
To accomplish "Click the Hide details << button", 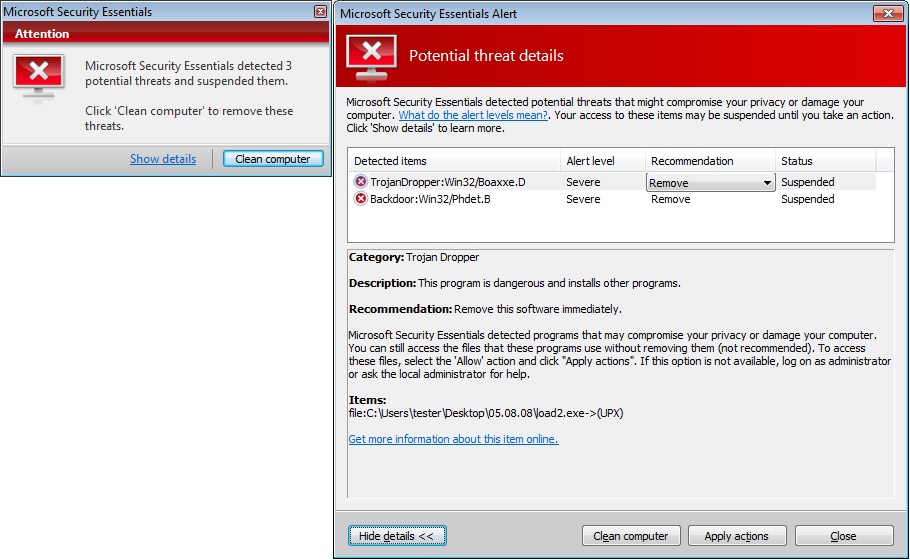I will (x=397, y=536).
